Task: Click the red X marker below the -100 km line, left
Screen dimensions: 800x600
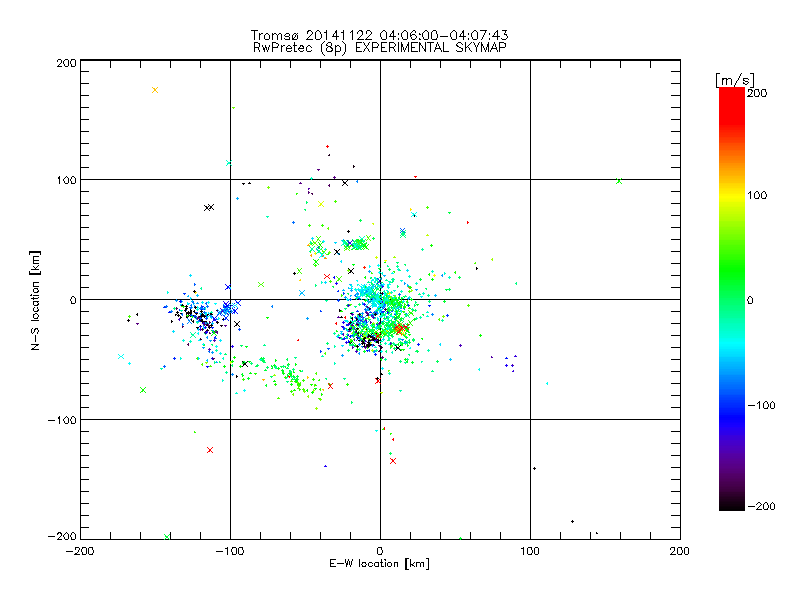Action: [x=210, y=450]
